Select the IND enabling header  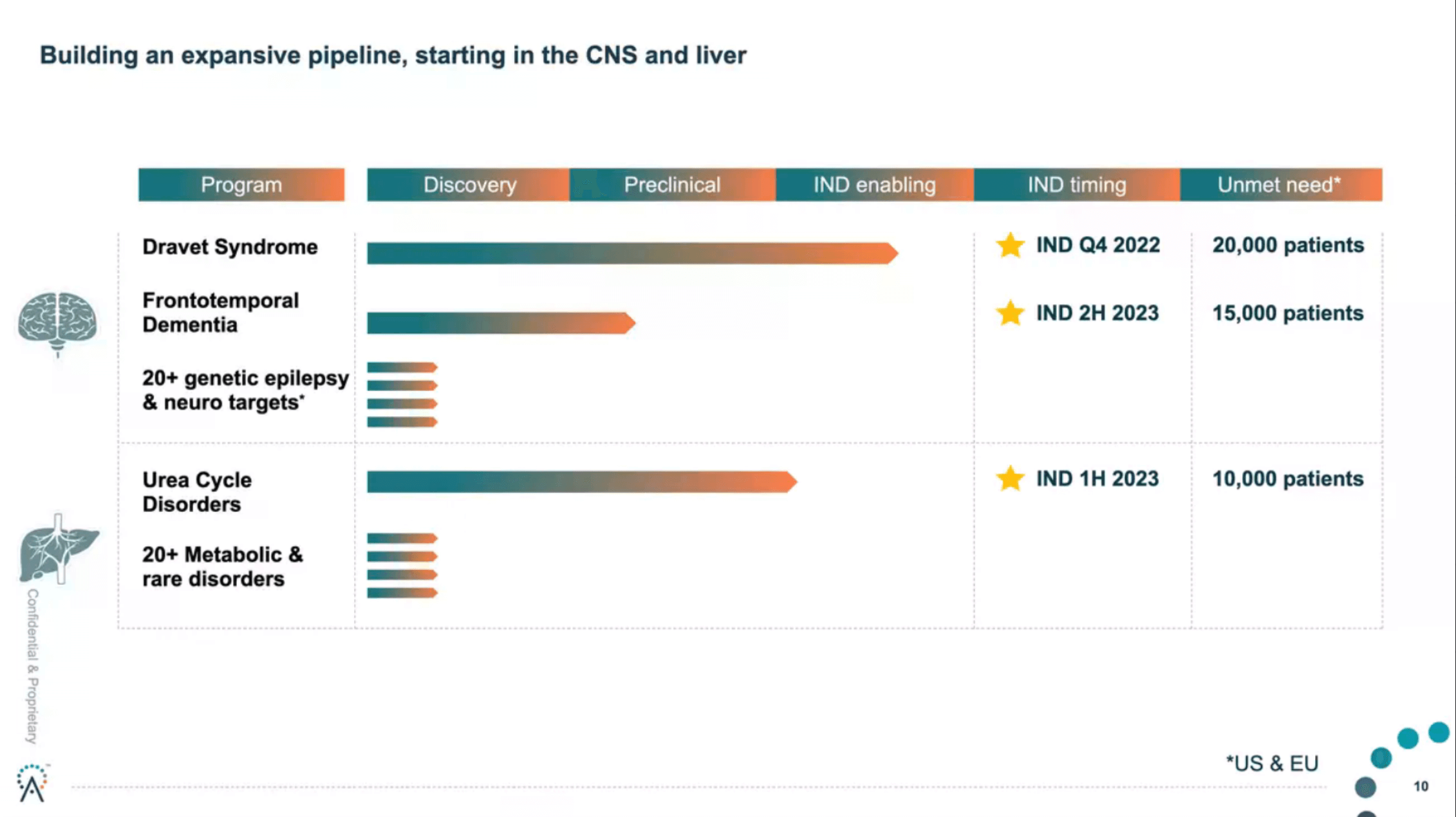[x=874, y=185]
